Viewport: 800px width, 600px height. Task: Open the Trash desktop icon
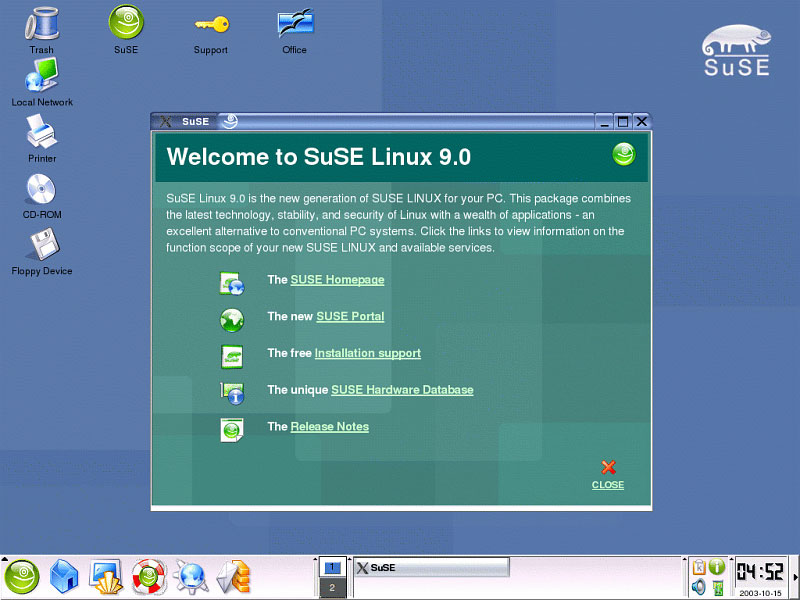(x=41, y=24)
